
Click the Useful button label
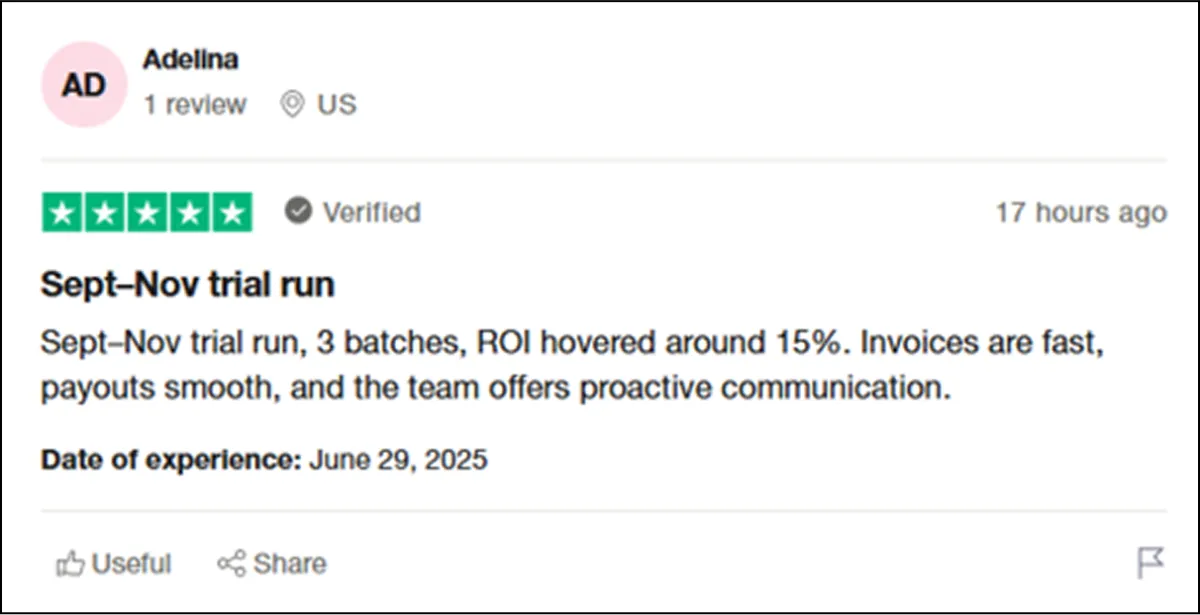(x=131, y=564)
